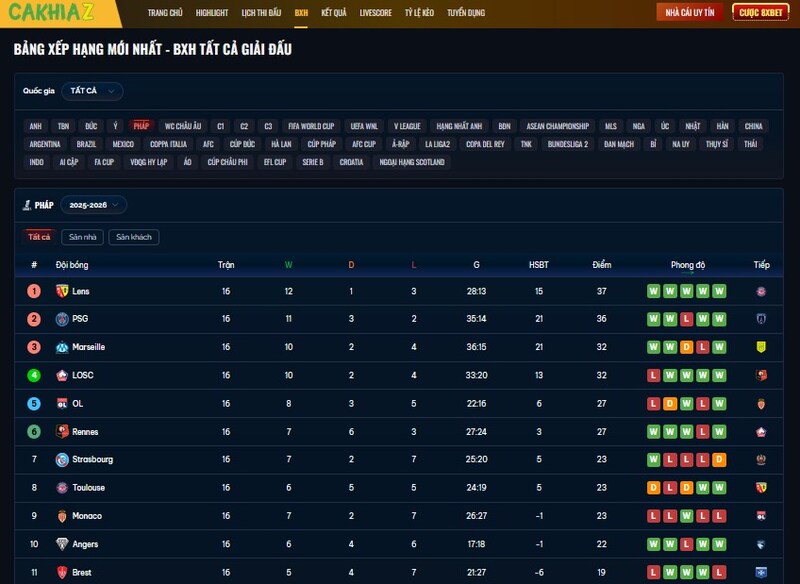Viewport: 800px width, 584px height.
Task: Click the Monaco team crest
Action: (x=62, y=516)
